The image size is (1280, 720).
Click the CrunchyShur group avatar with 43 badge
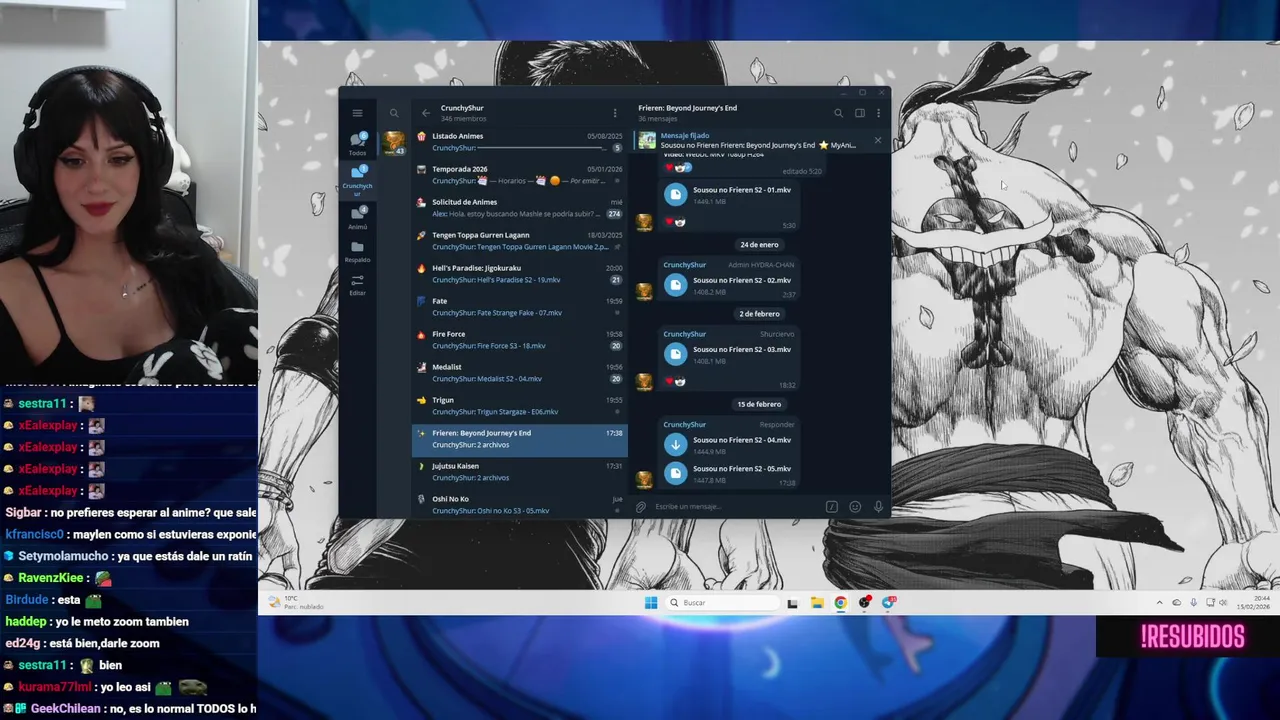394,142
